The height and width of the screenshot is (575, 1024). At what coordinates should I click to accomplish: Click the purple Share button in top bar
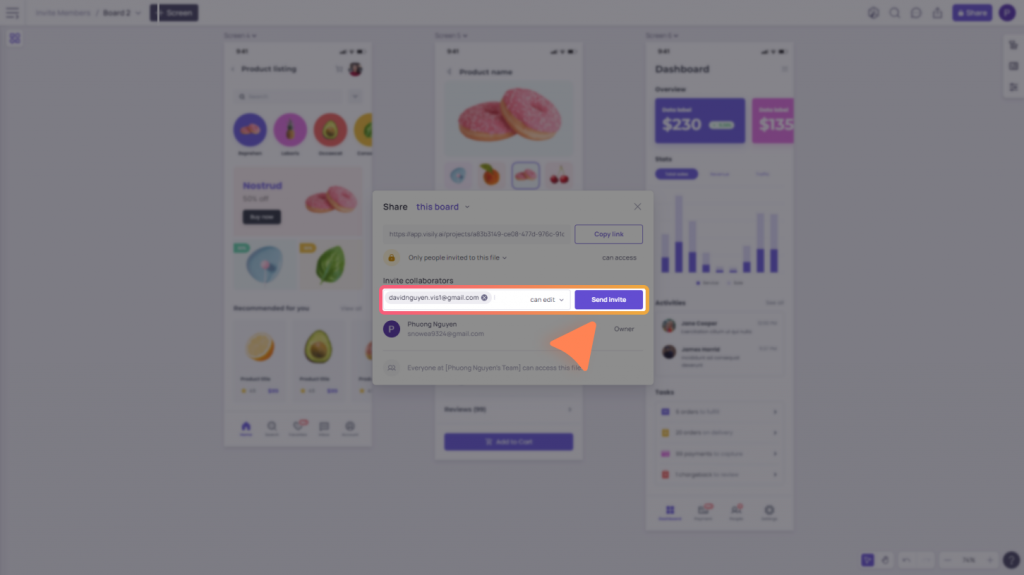(972, 12)
